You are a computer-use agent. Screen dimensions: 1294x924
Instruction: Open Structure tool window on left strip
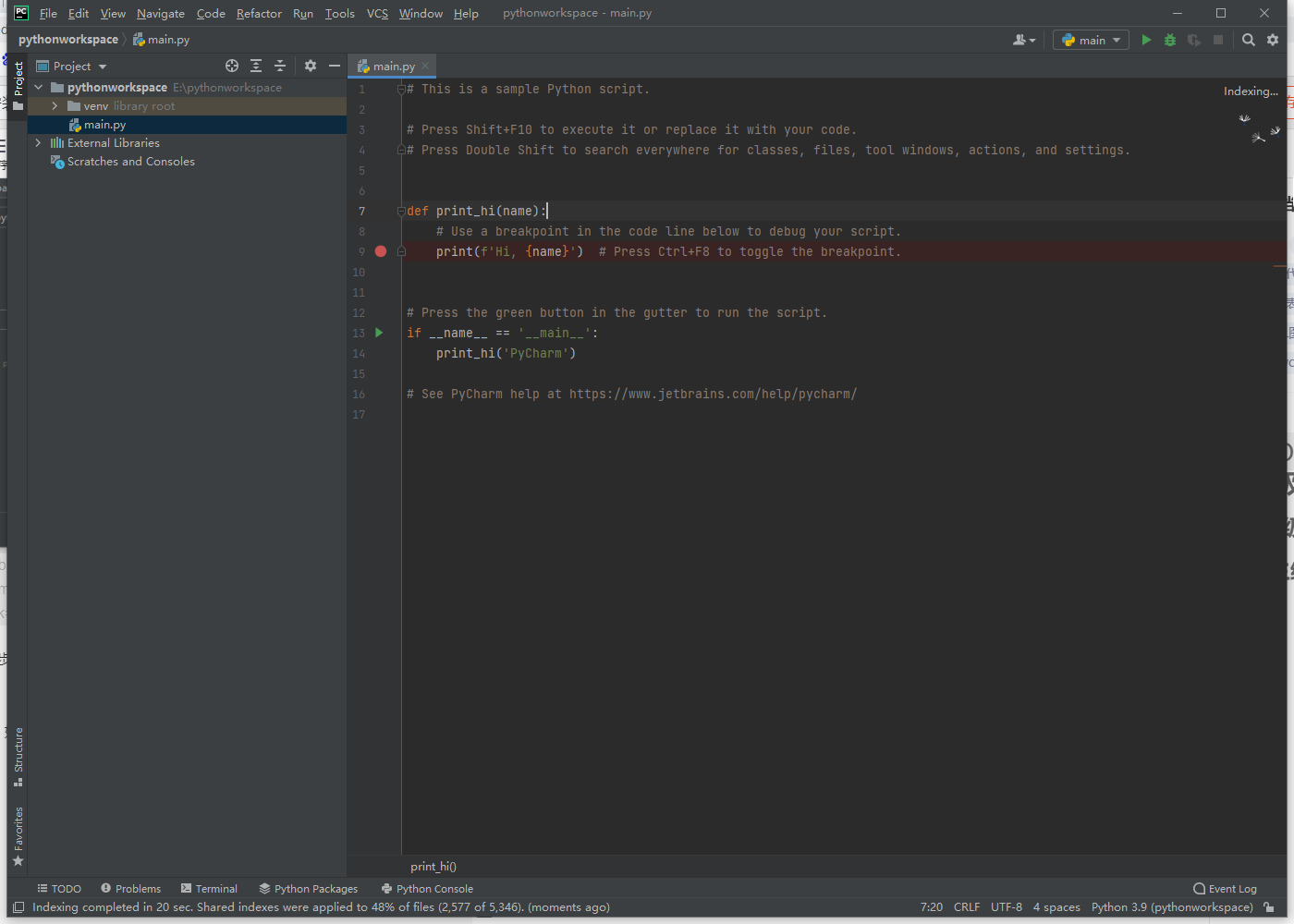(x=18, y=757)
